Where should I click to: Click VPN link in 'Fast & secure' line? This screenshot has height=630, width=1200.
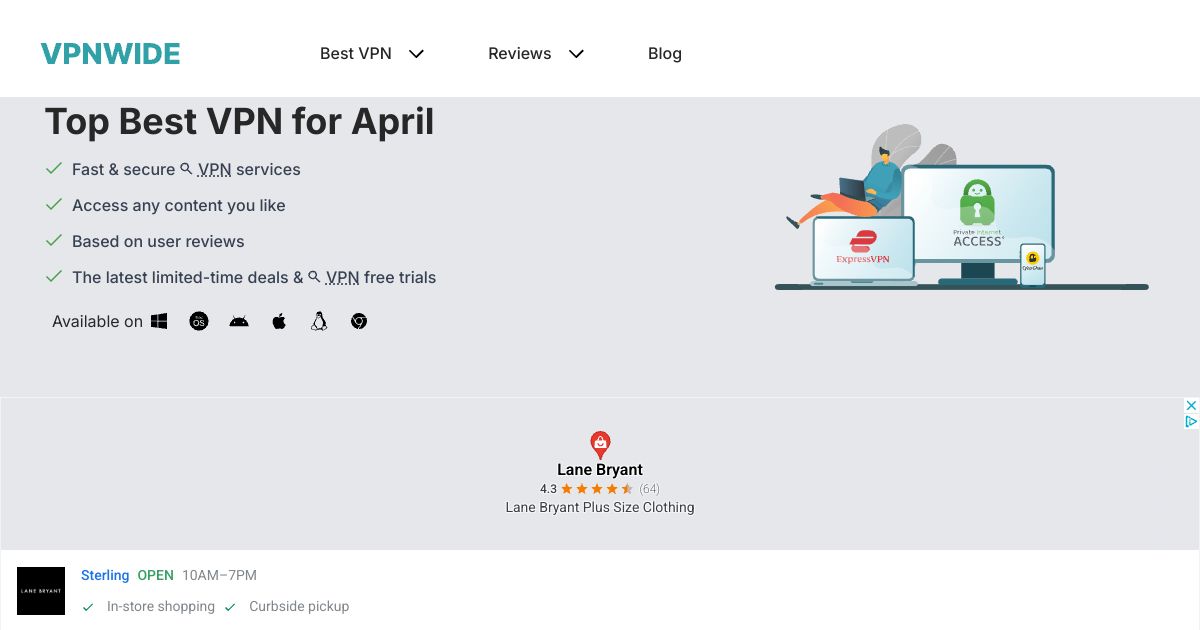pos(215,169)
